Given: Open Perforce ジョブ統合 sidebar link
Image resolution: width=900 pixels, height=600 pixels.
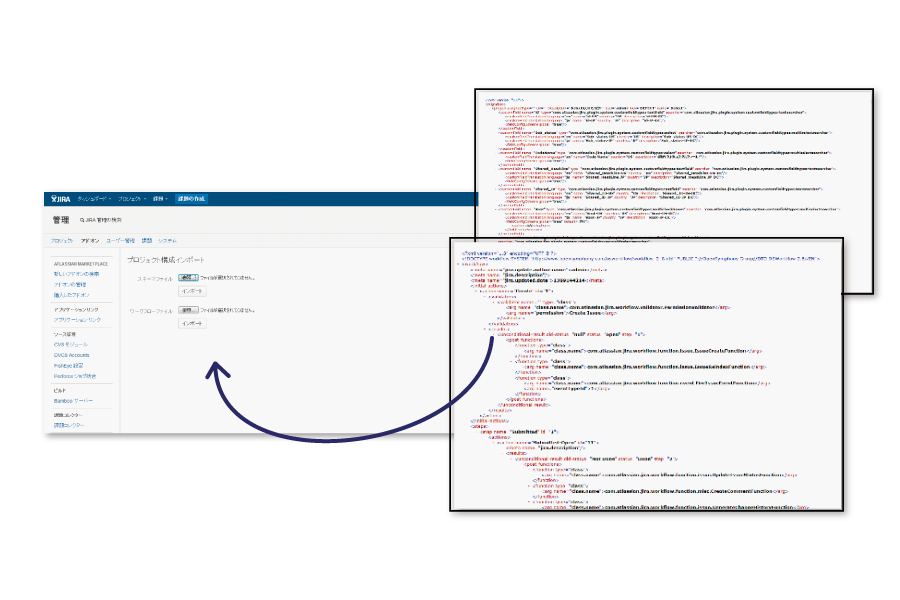Looking at the screenshot, I should pyautogui.click(x=75, y=376).
